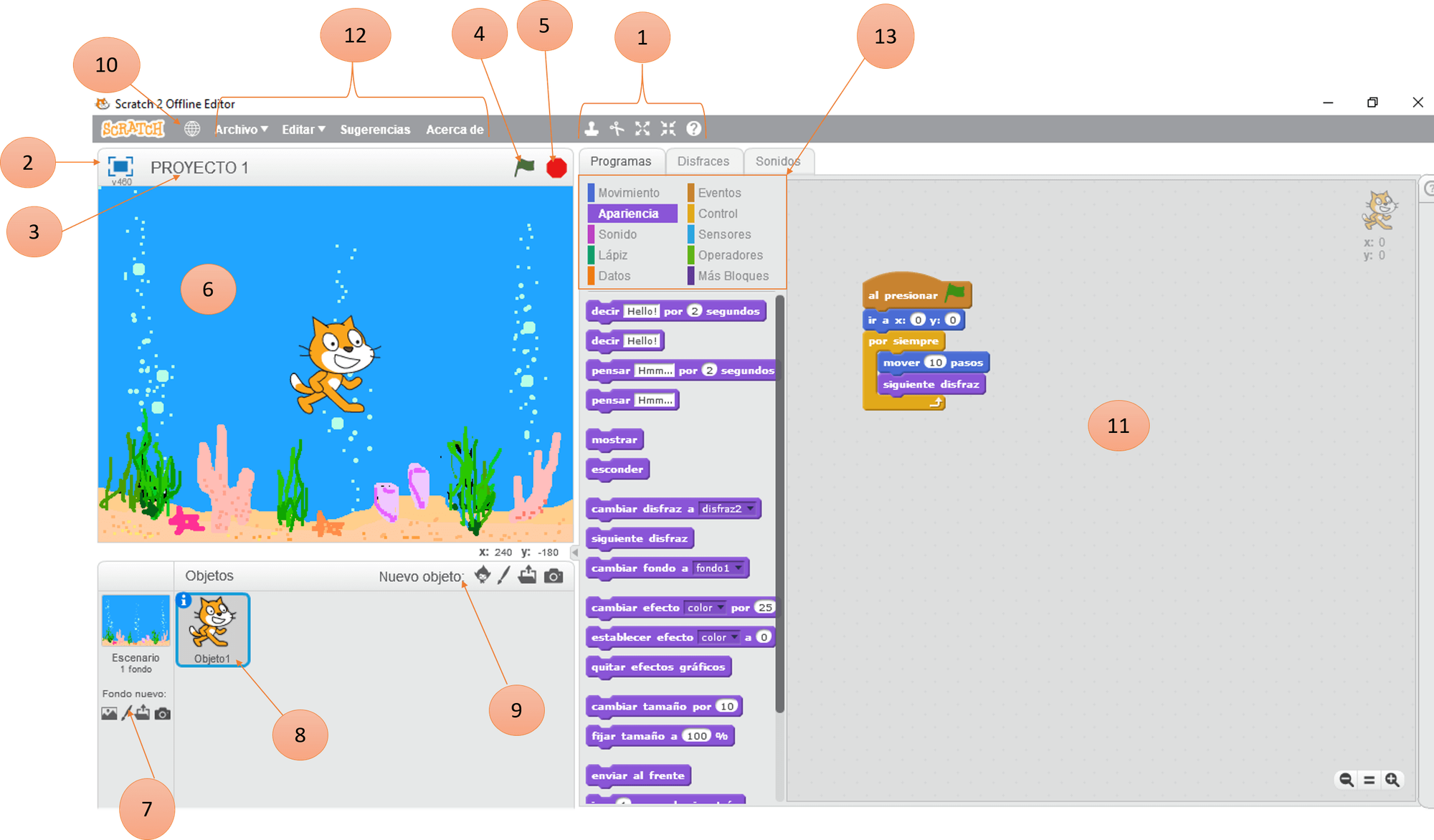
Task: Toggle fullscreen presentation mode icon
Action: (x=120, y=166)
